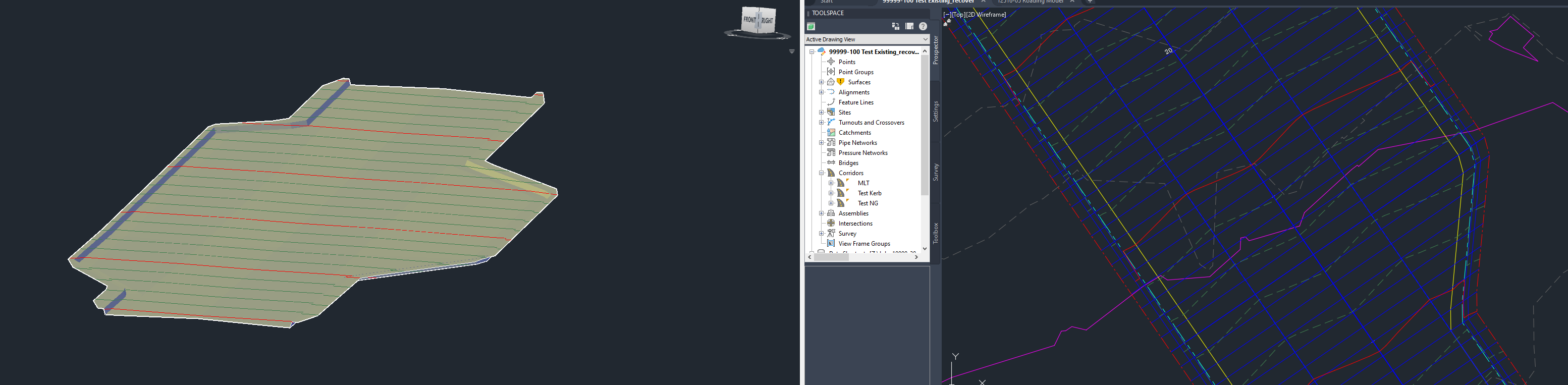Click the Sites tree icon
Screen dimensions: 1568x385
tap(831, 112)
